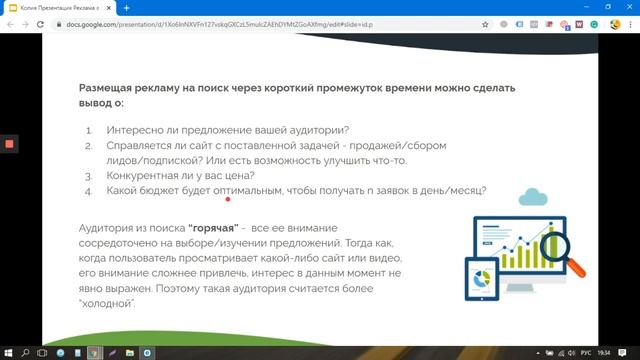The image size is (640, 360).
Task: Click the volume speaker icon in tray
Action: (x=571, y=353)
